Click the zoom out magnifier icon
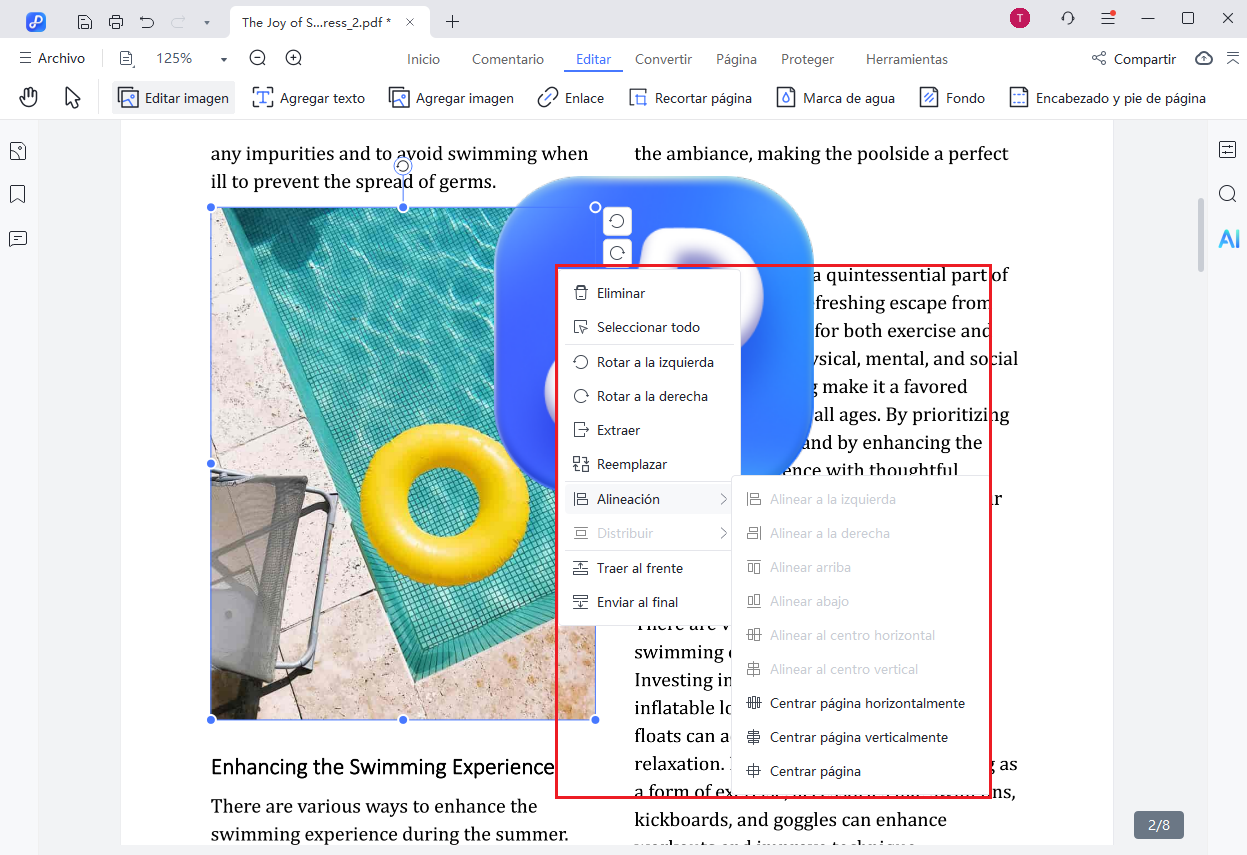1247x855 pixels. (258, 59)
